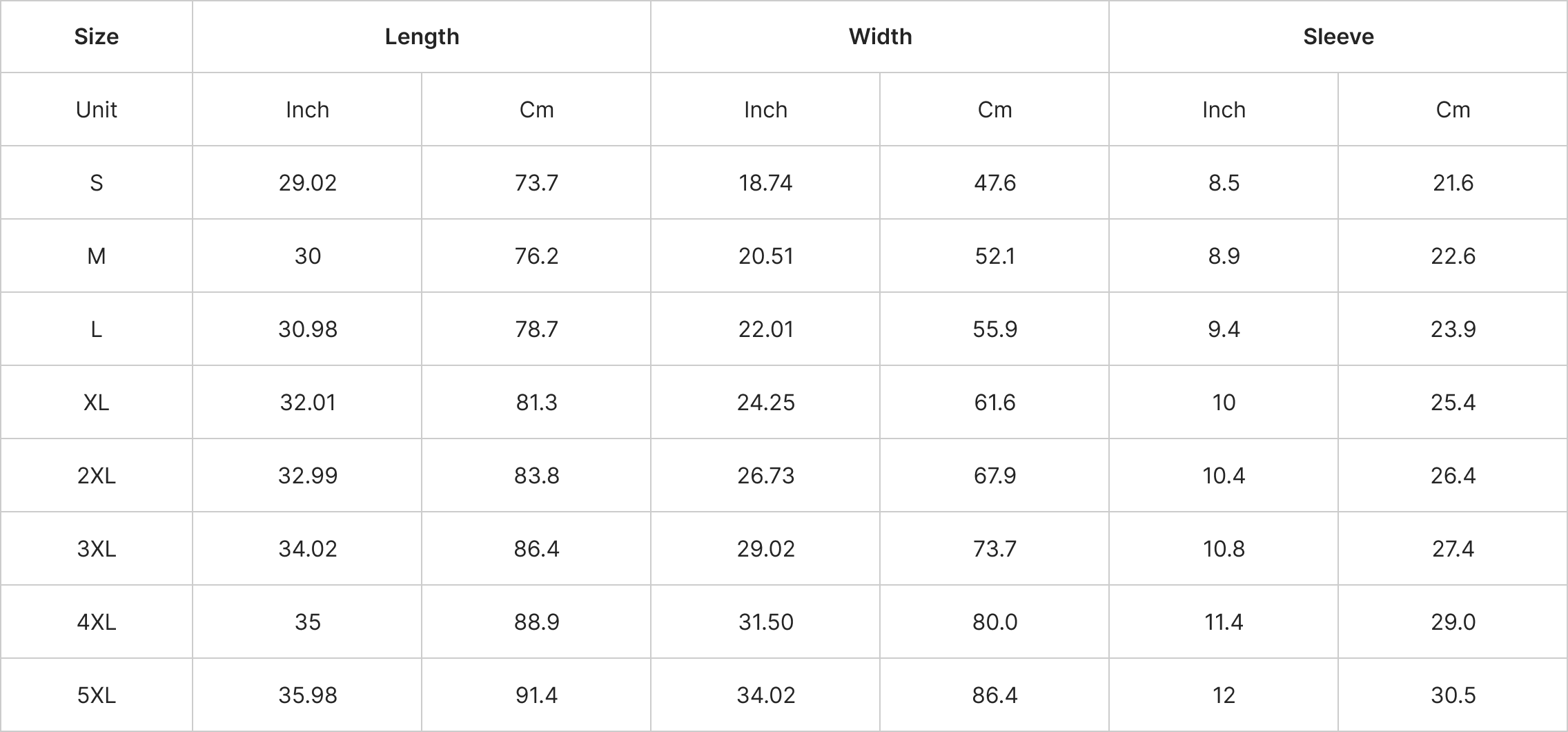Select L width value 22.01 inch
This screenshot has height=732, width=1568.
pyautogui.click(x=765, y=329)
